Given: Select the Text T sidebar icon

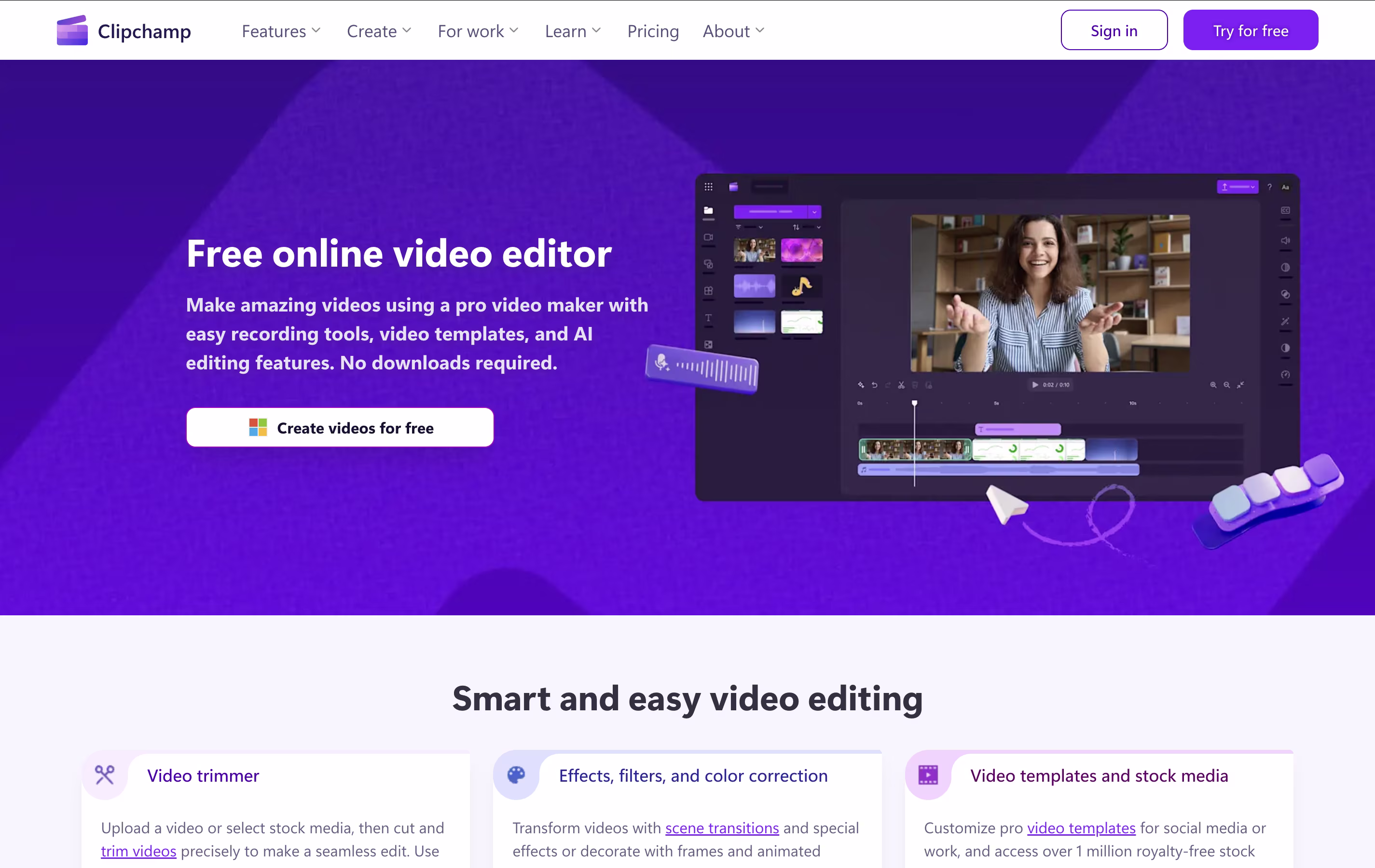Looking at the screenshot, I should pos(708,317).
